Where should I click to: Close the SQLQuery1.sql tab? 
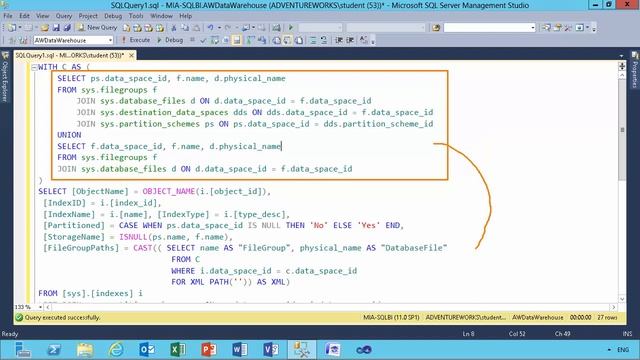coord(131,55)
